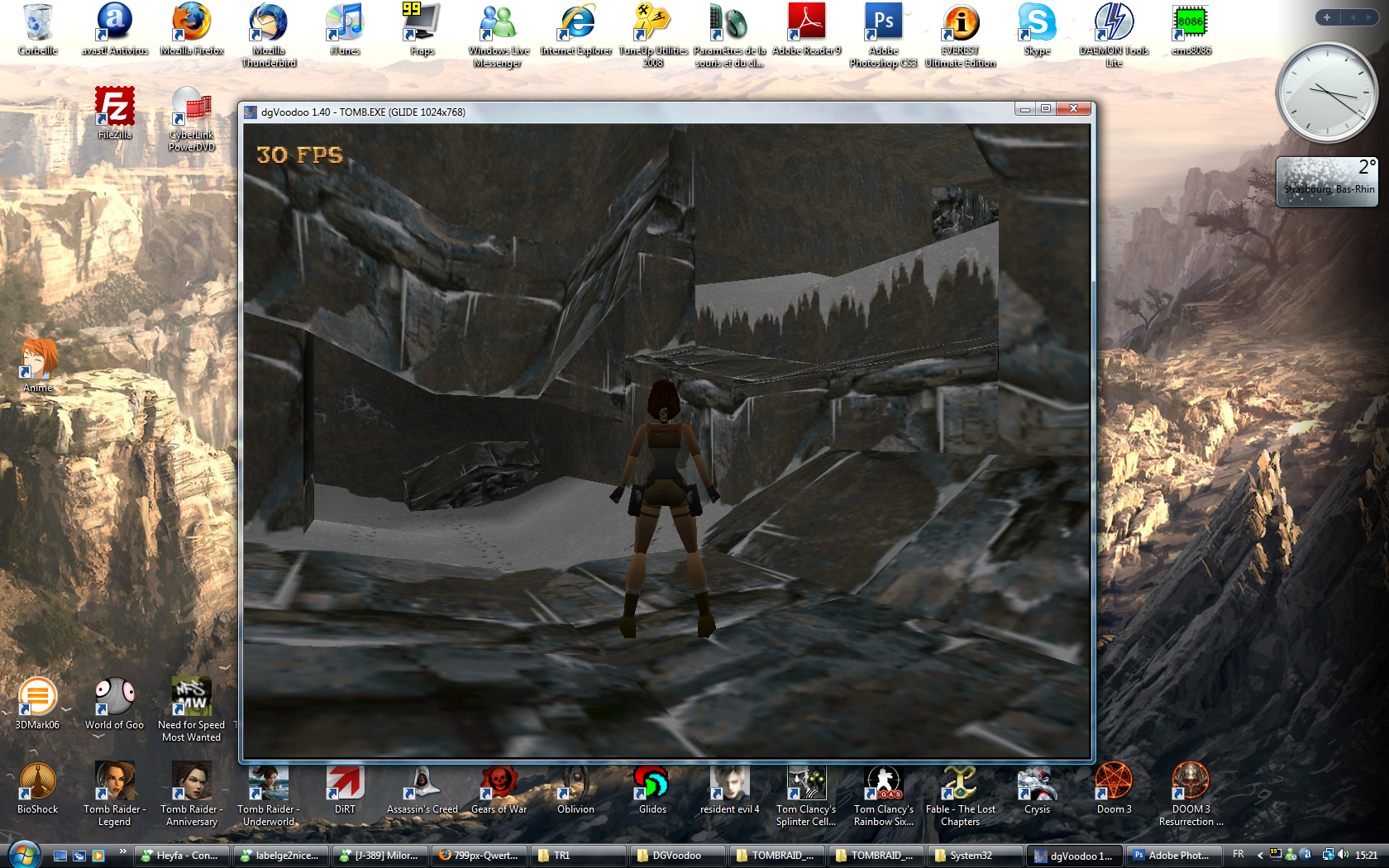Image resolution: width=1389 pixels, height=868 pixels.
Task: Open the FR language indicator
Action: (1238, 855)
